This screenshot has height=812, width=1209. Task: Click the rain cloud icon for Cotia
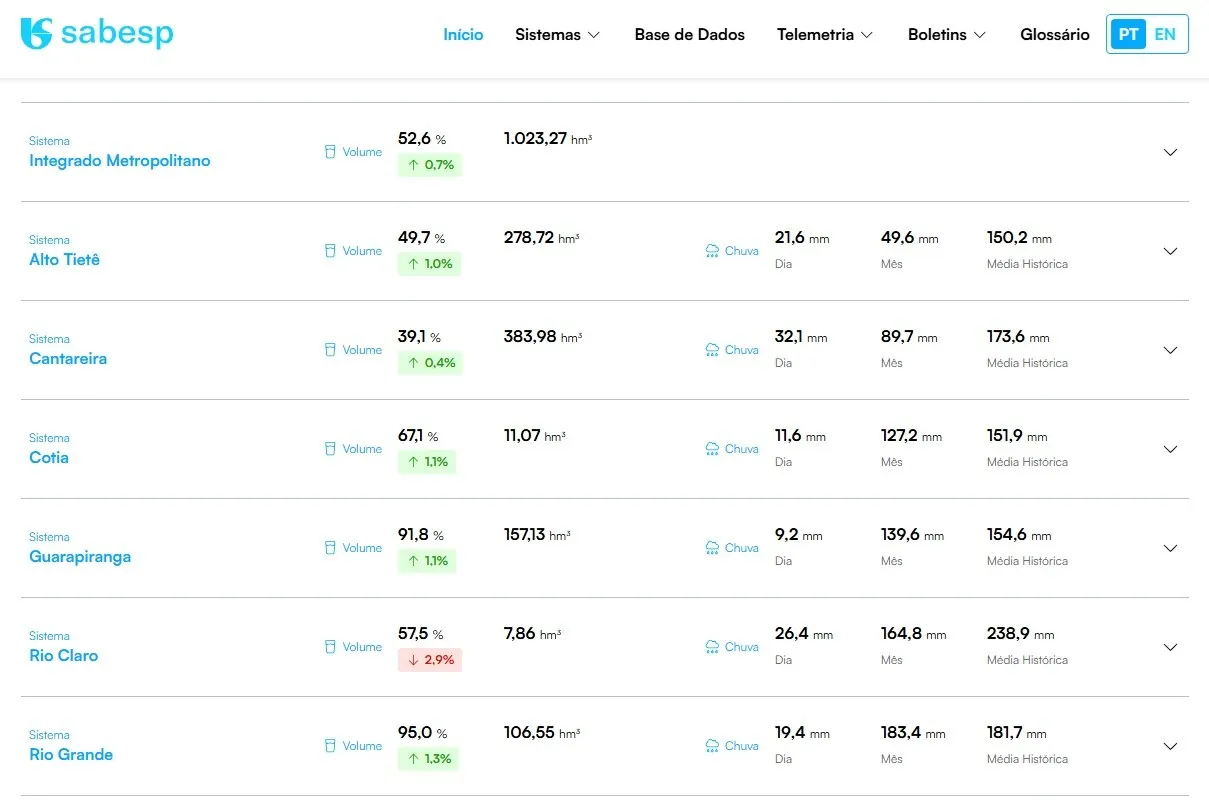[x=712, y=449]
